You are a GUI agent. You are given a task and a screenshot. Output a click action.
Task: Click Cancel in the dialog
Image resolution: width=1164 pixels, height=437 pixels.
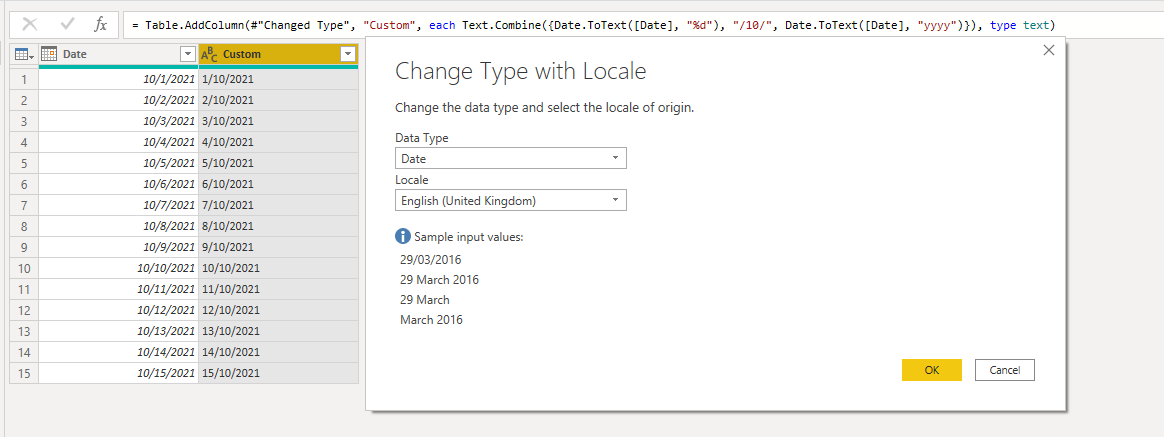coord(1004,369)
